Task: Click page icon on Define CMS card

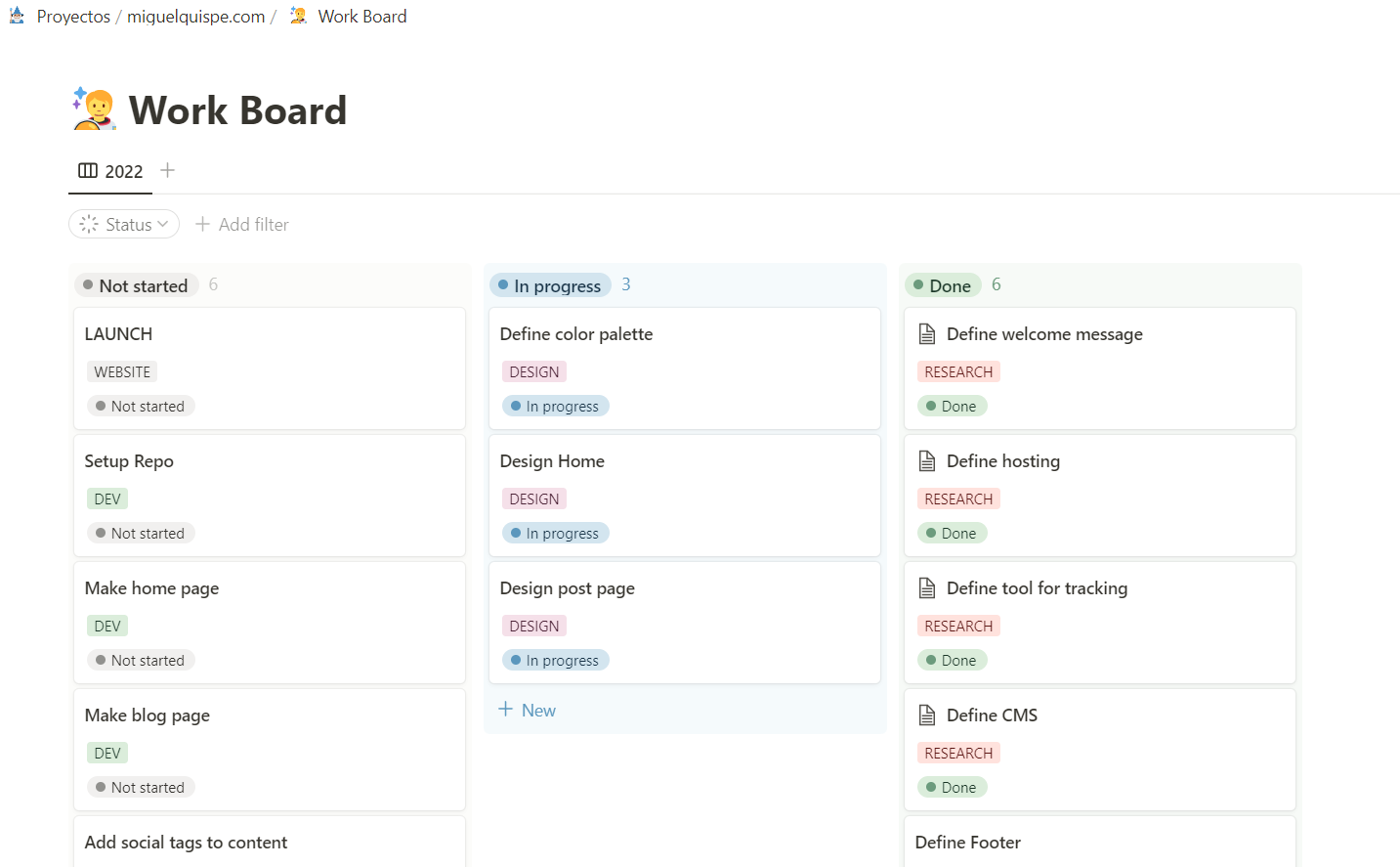Action: coord(927,715)
